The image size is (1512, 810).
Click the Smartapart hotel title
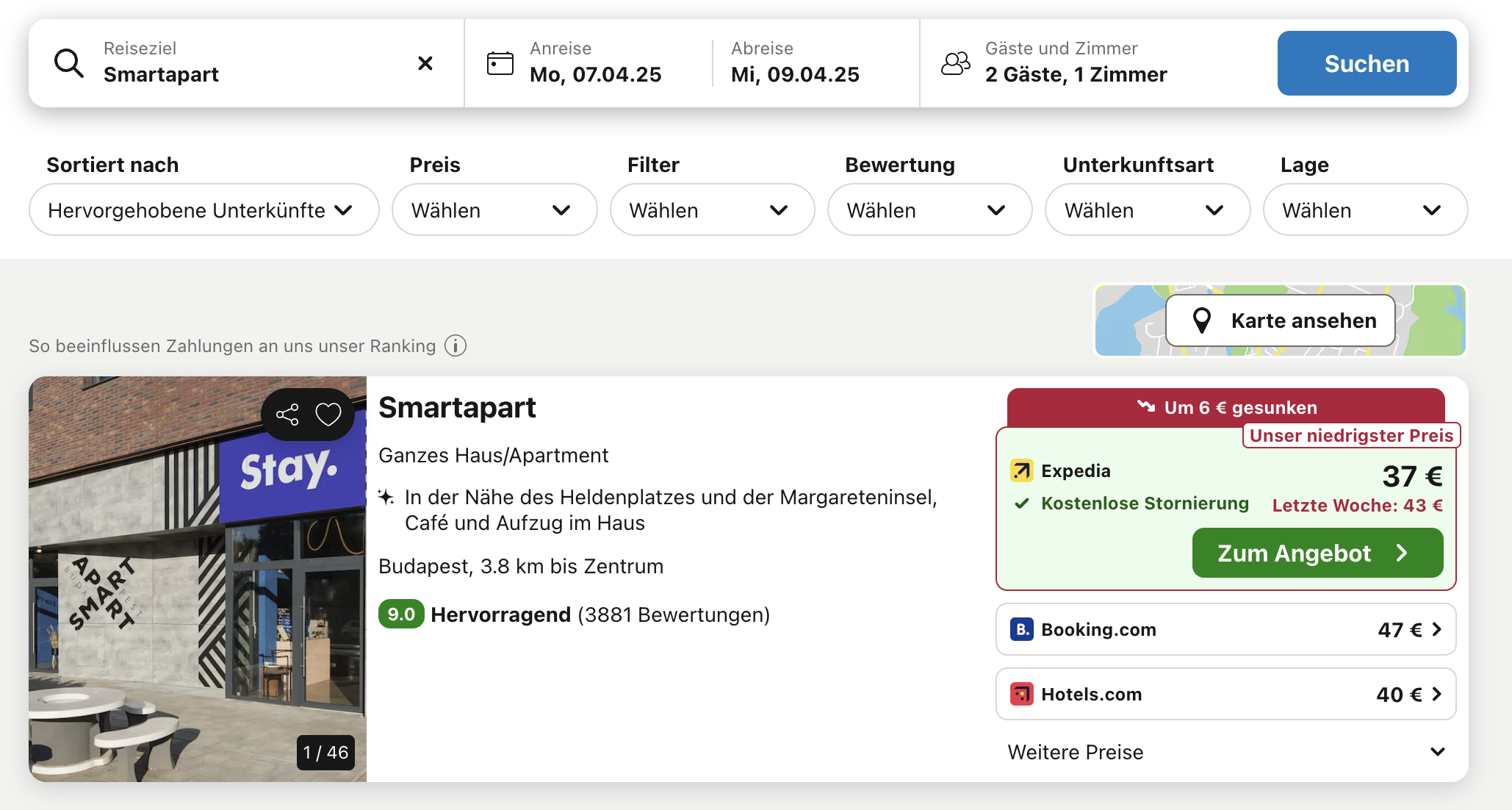click(457, 407)
